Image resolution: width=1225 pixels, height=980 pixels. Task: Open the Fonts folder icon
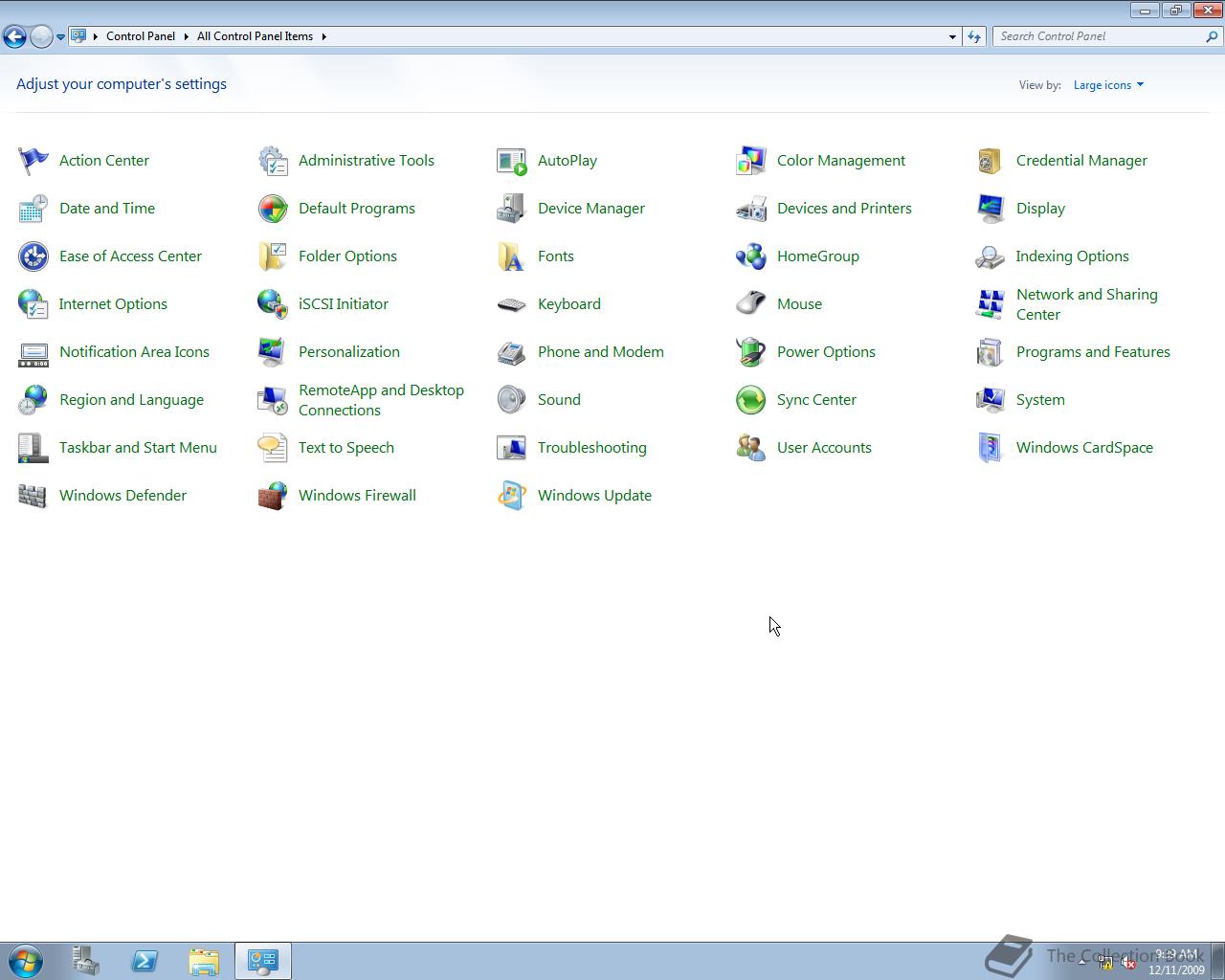512,256
